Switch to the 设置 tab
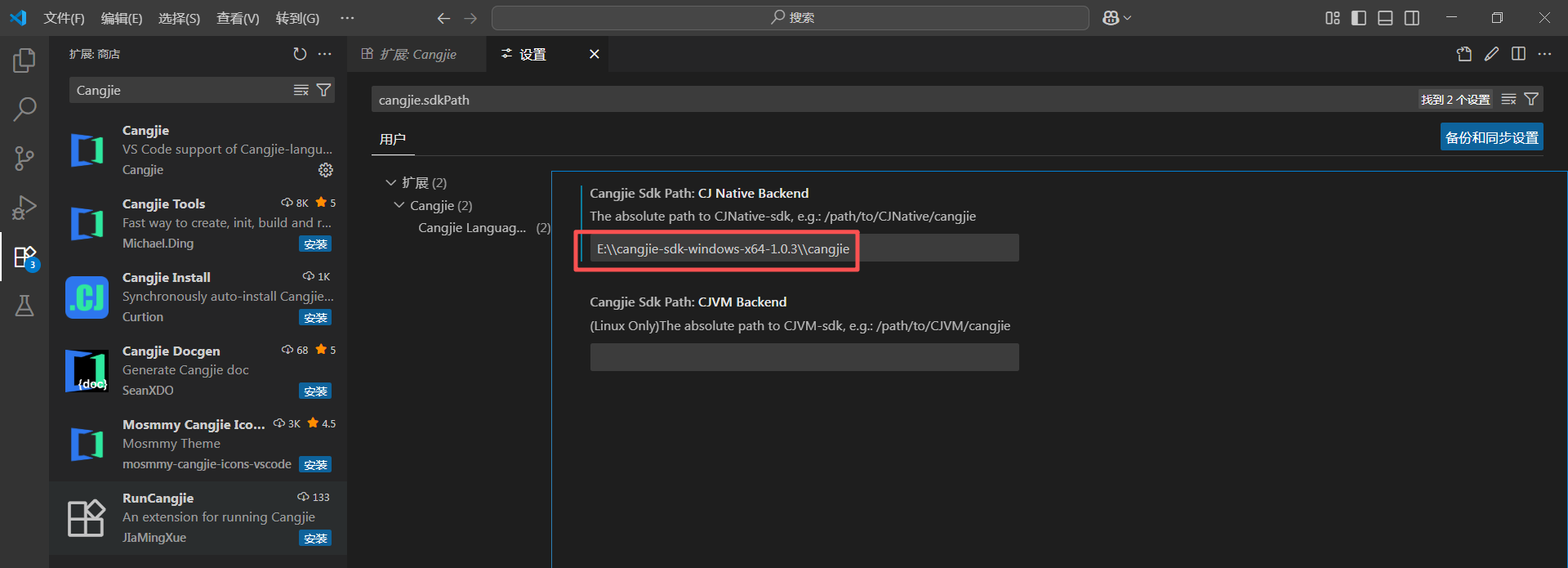1568x568 pixels. coord(549,54)
